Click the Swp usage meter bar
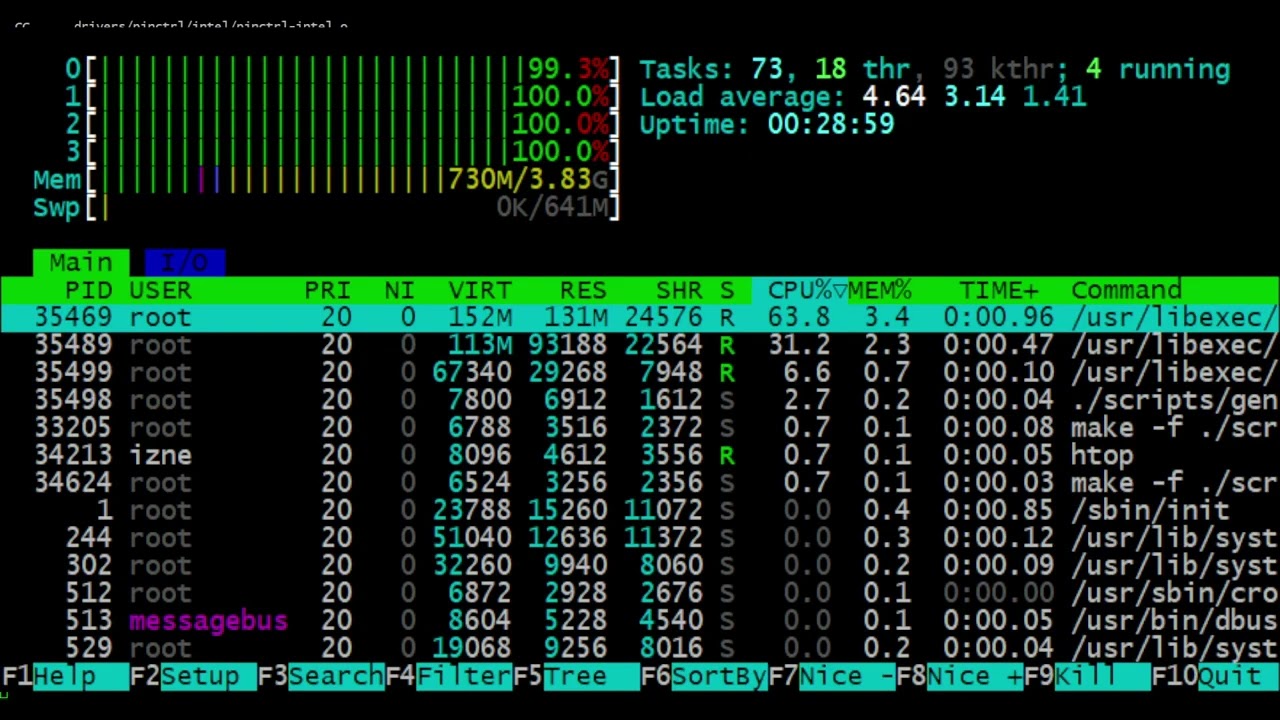Image resolution: width=1280 pixels, height=720 pixels. point(326,207)
